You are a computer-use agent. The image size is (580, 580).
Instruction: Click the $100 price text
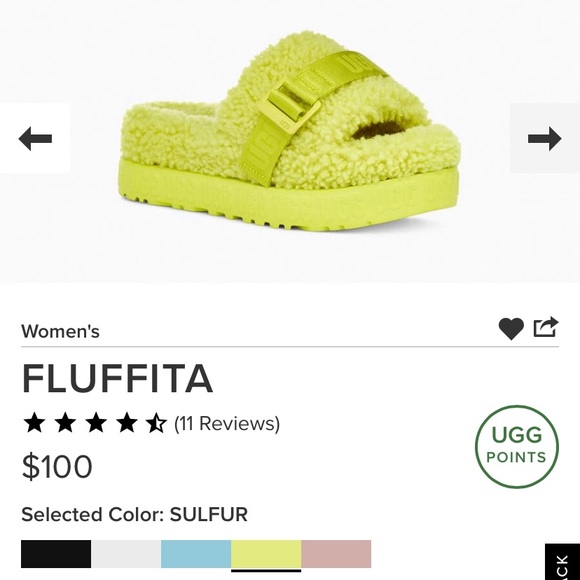pos(57,466)
